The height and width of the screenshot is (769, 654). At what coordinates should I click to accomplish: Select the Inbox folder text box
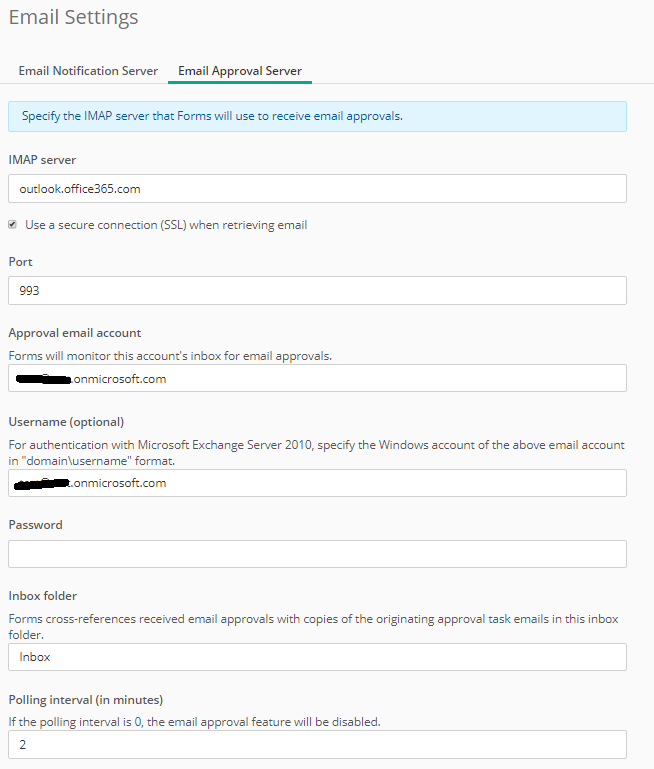coord(317,657)
